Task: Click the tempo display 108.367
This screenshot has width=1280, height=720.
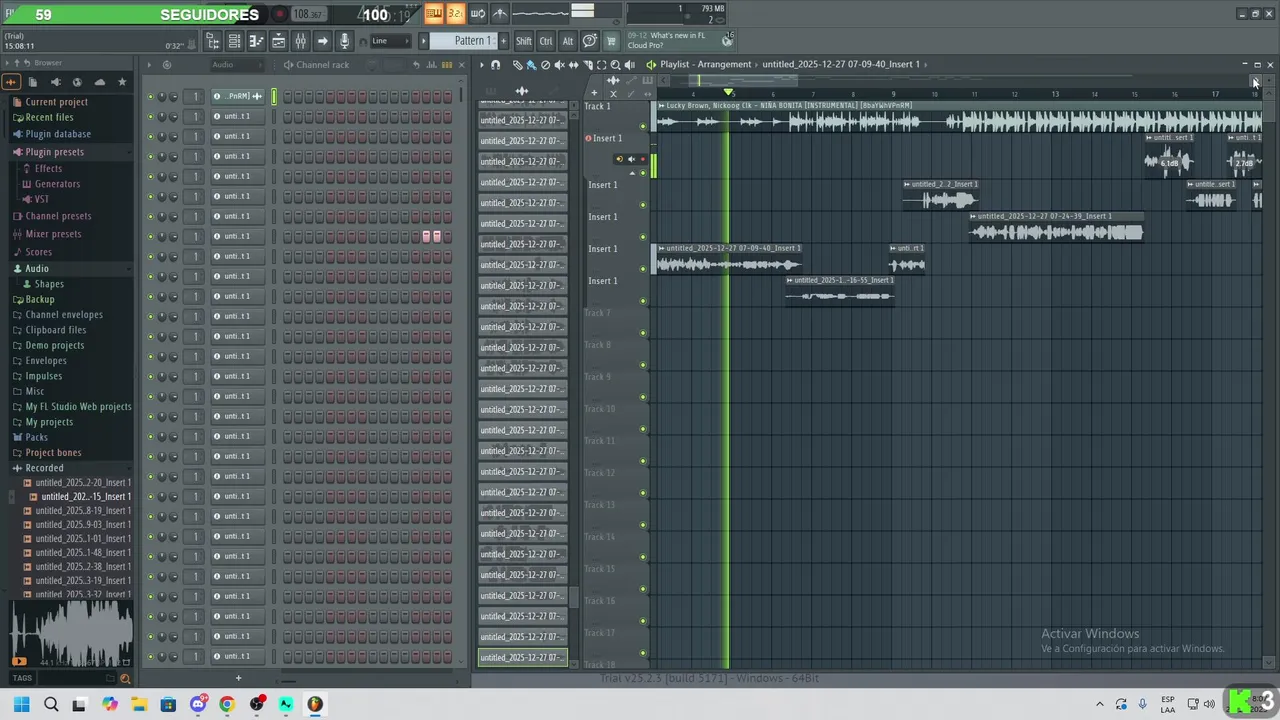Action: [308, 14]
